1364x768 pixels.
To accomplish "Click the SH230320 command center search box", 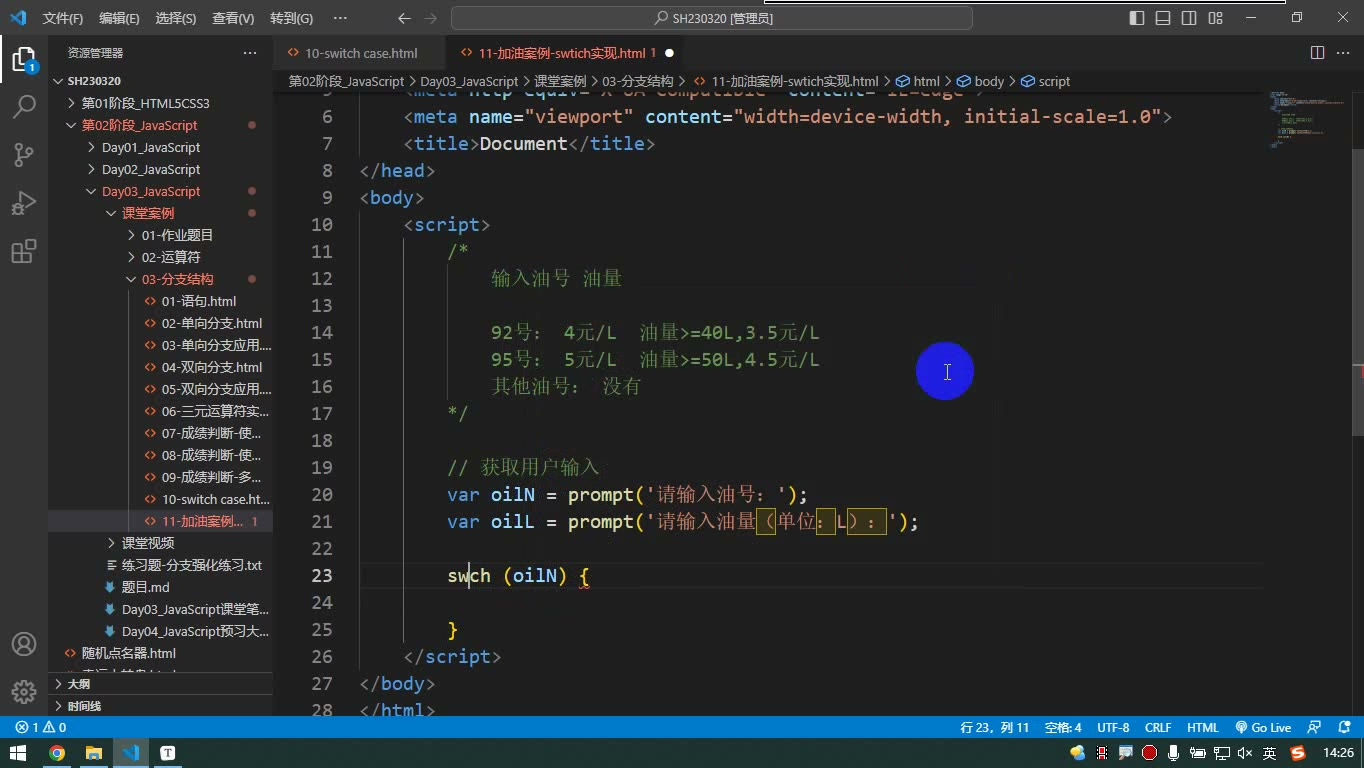I will pyautogui.click(x=712, y=18).
